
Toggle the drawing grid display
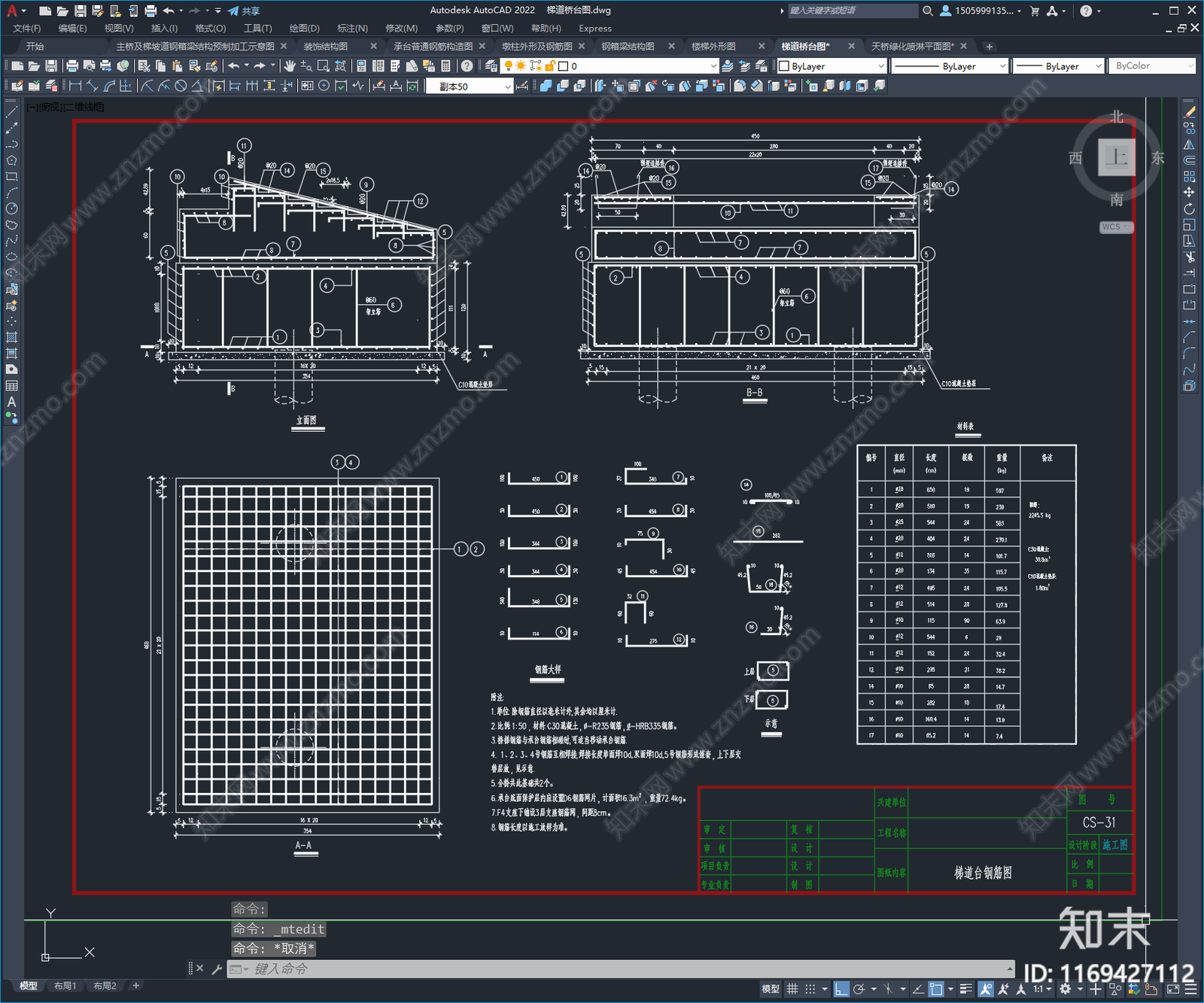792,989
